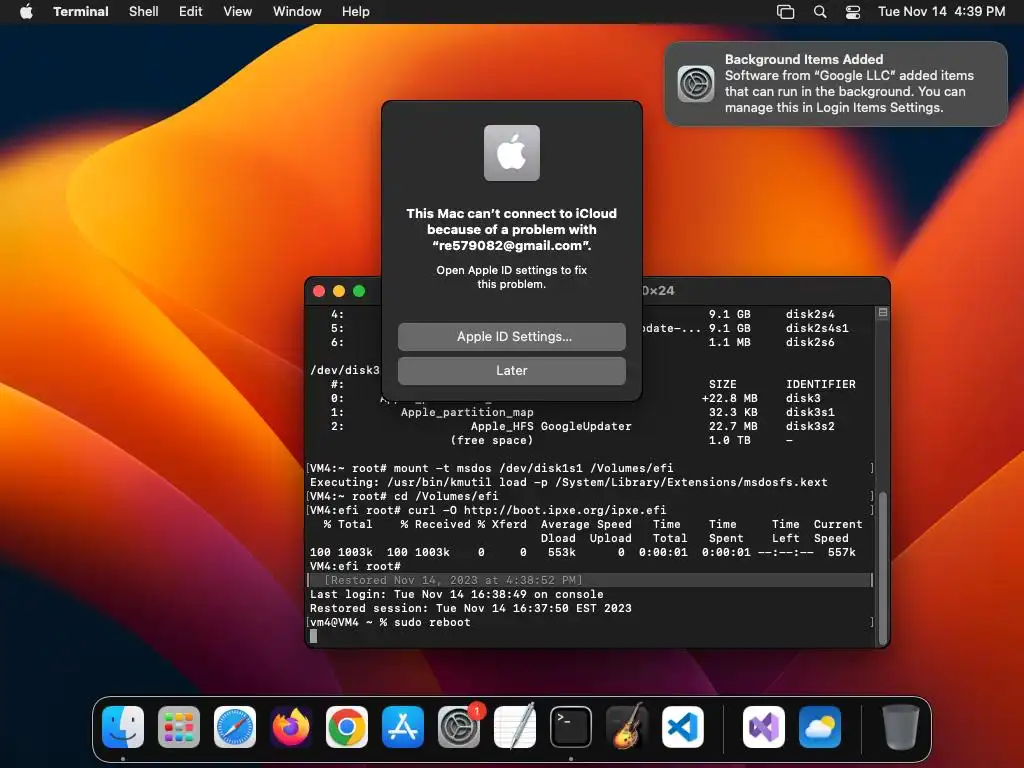This screenshot has width=1024, height=768.
Task: Open Visual Studio Code from the Dock
Action: 682,727
